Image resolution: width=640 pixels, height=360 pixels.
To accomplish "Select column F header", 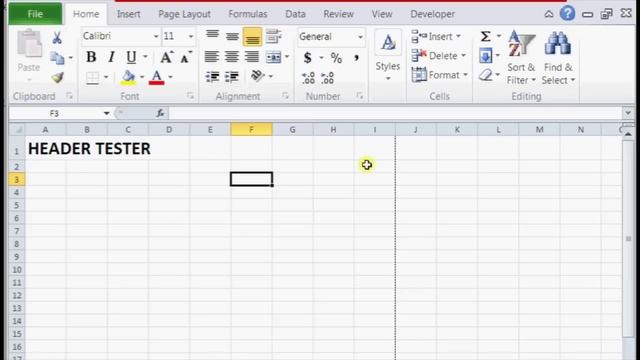I will (251, 129).
